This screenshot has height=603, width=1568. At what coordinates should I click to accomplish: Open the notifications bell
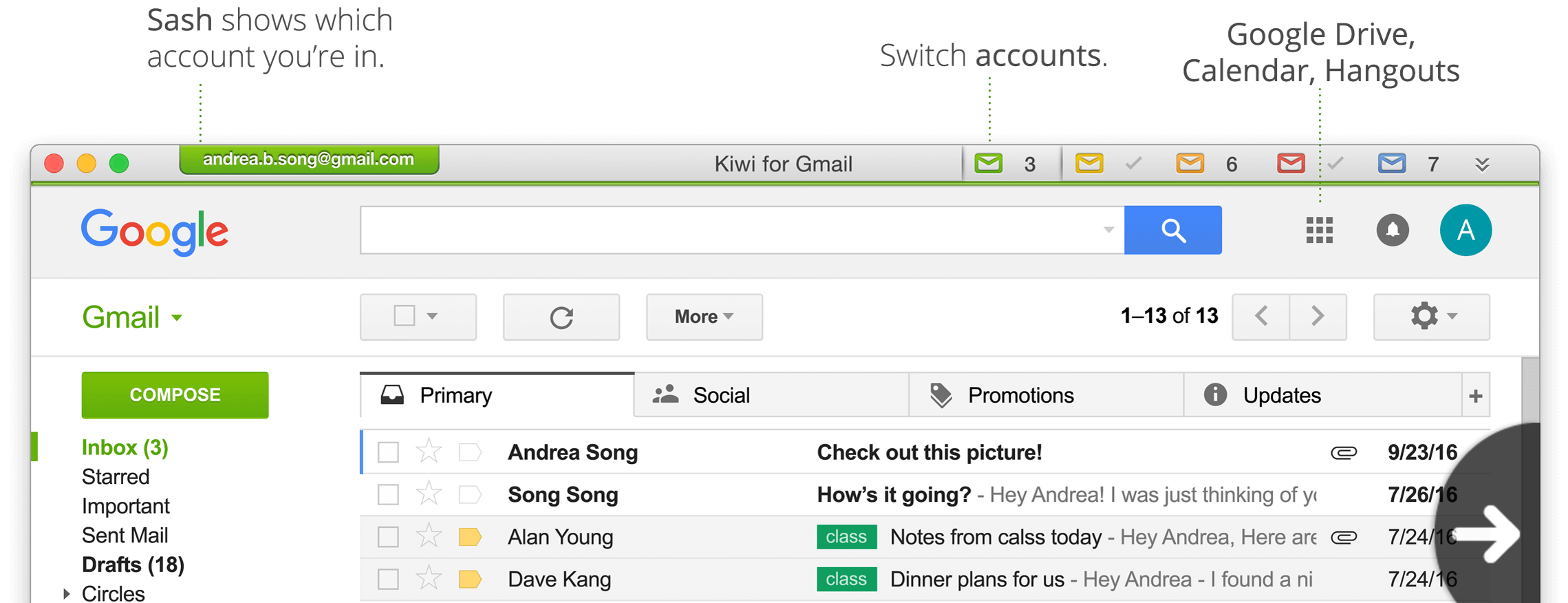click(1392, 231)
